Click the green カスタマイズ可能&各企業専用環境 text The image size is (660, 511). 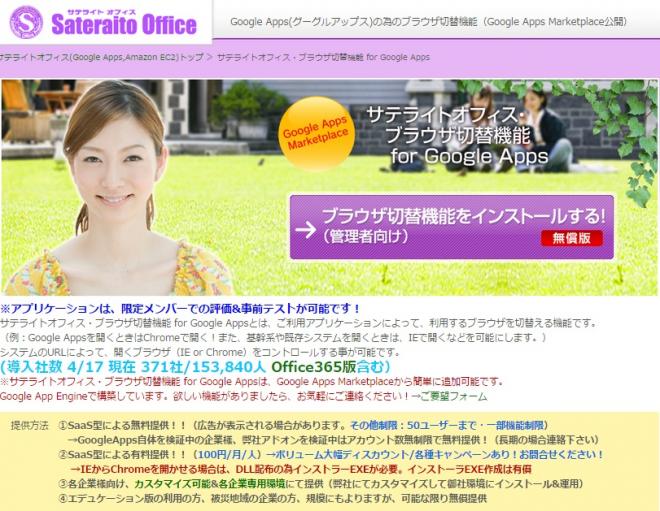click(210, 484)
